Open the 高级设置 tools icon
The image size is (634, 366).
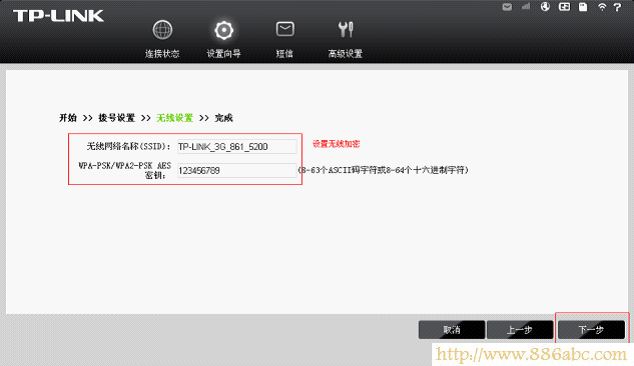coord(346,29)
